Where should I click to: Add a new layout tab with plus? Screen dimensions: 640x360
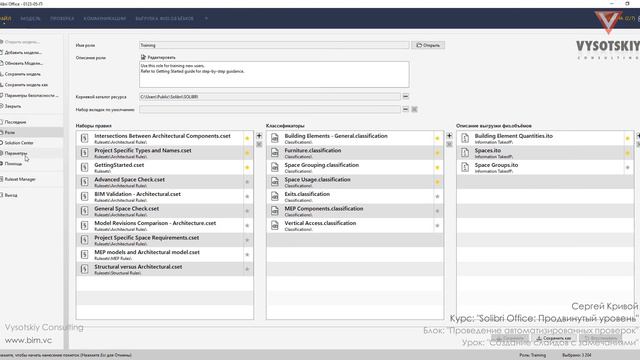[206, 18]
